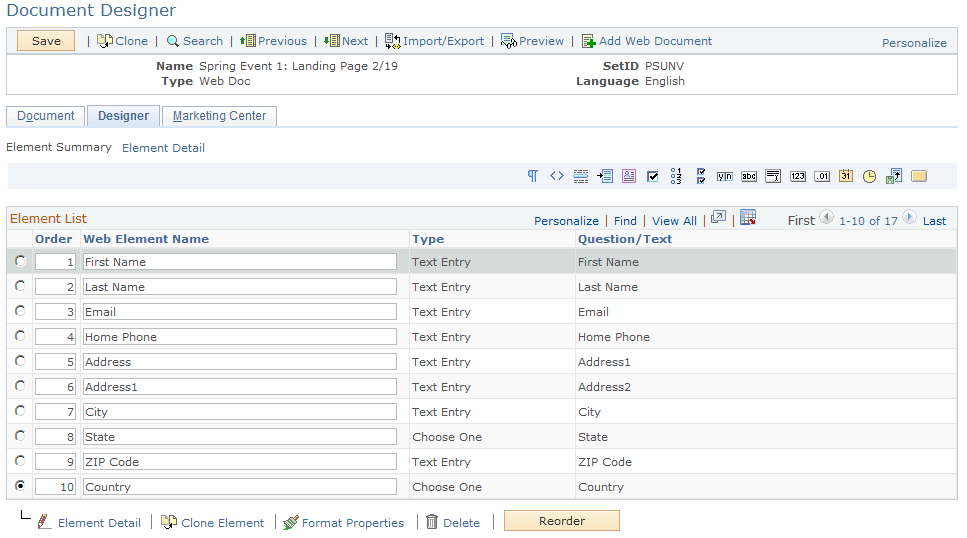
Task: Click the Find link
Action: click(x=625, y=221)
